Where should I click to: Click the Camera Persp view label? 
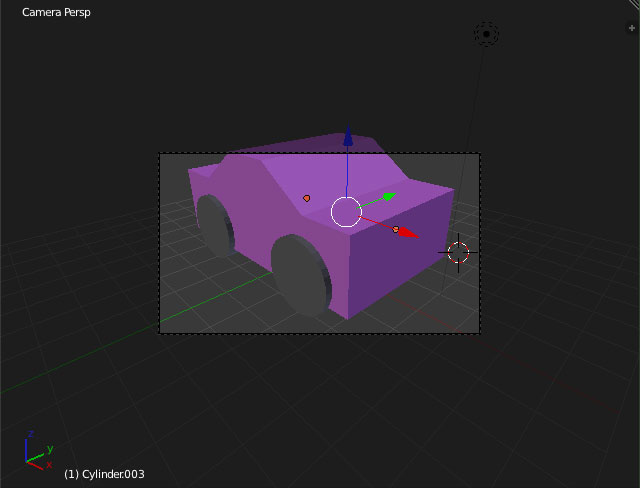click(x=56, y=13)
